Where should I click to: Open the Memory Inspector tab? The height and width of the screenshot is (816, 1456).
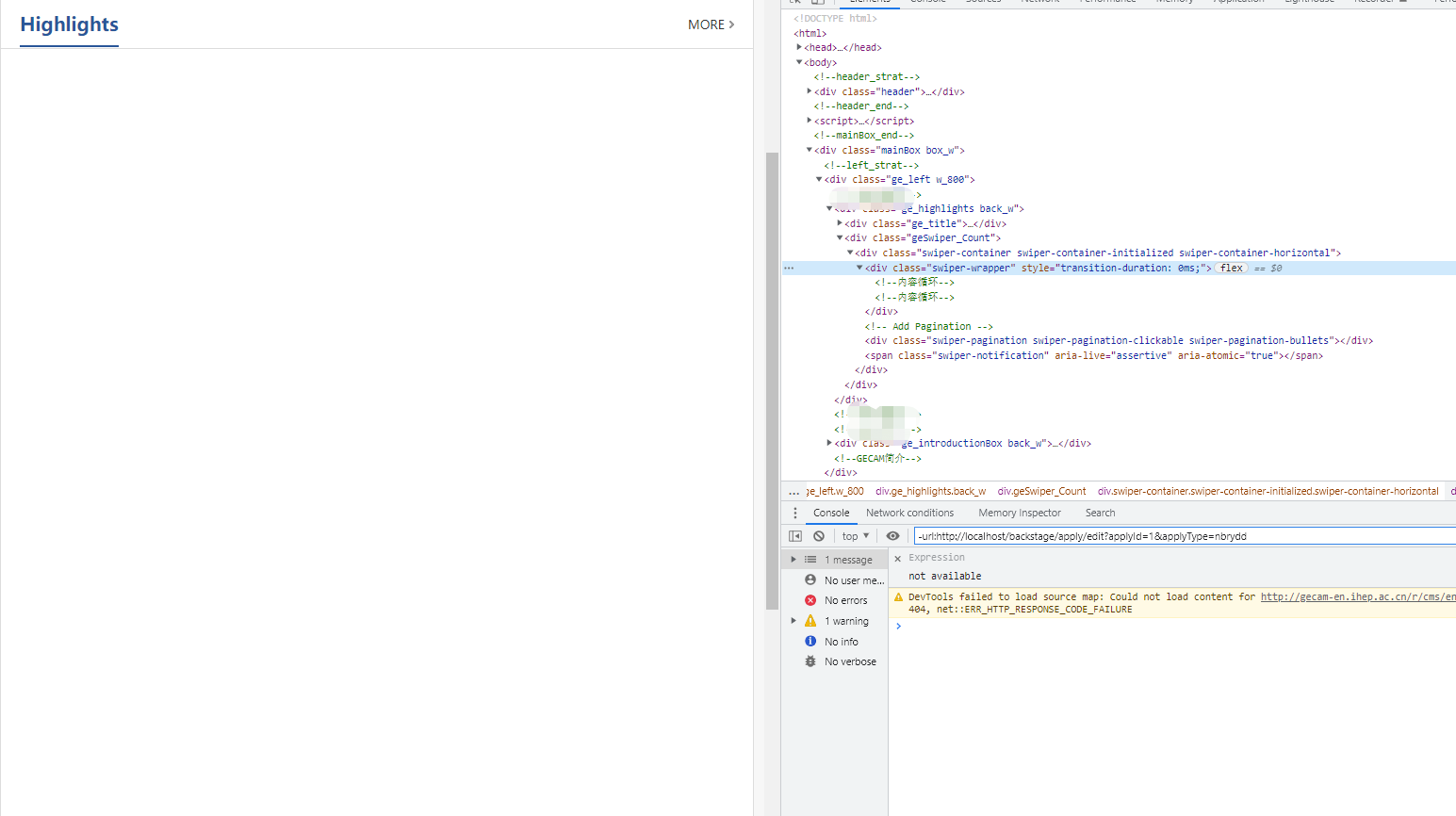click(1019, 513)
